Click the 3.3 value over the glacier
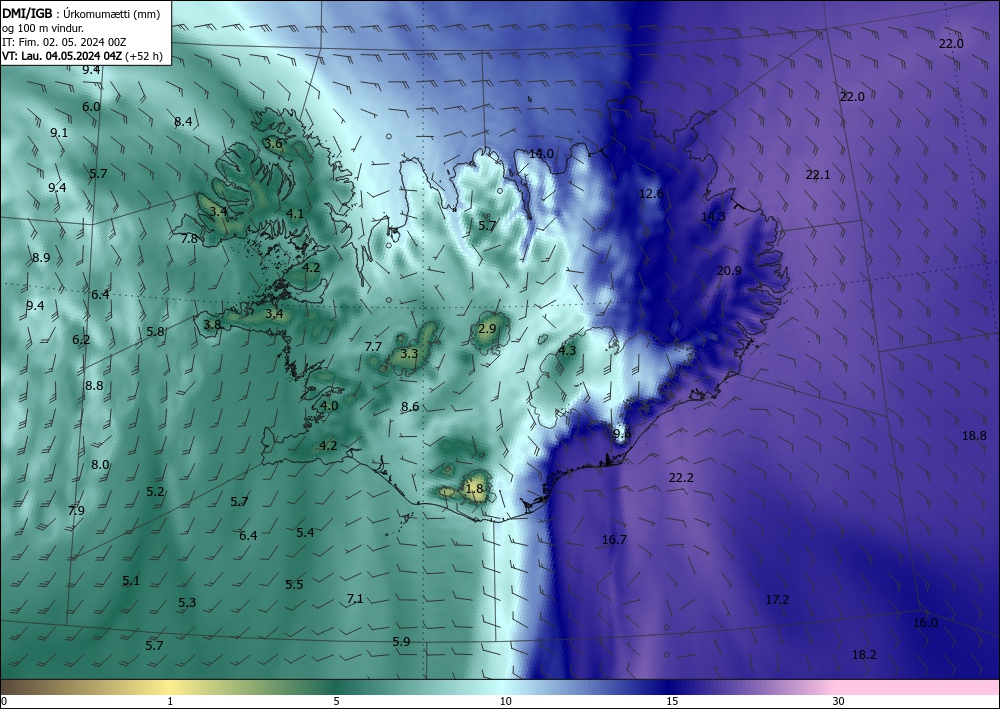The image size is (1000, 709). click(x=409, y=353)
